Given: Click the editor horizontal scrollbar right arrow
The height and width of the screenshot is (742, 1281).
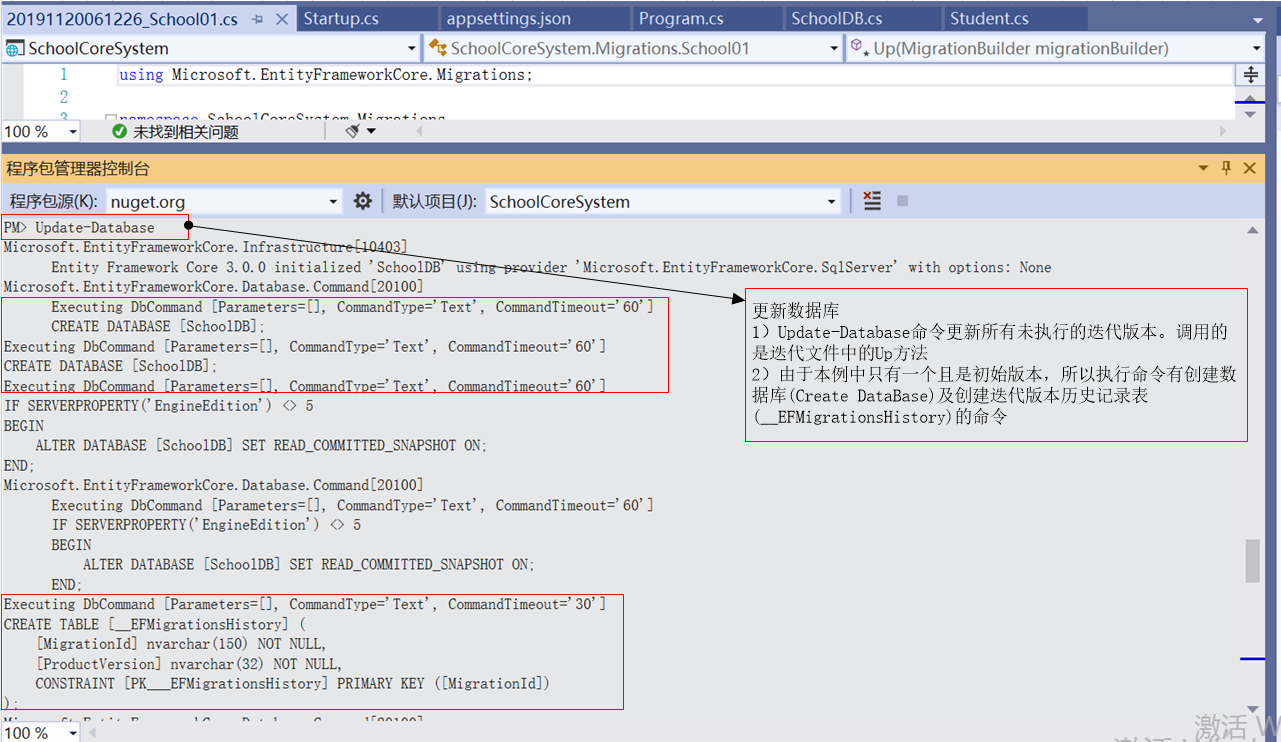Looking at the screenshot, I should (1221, 131).
